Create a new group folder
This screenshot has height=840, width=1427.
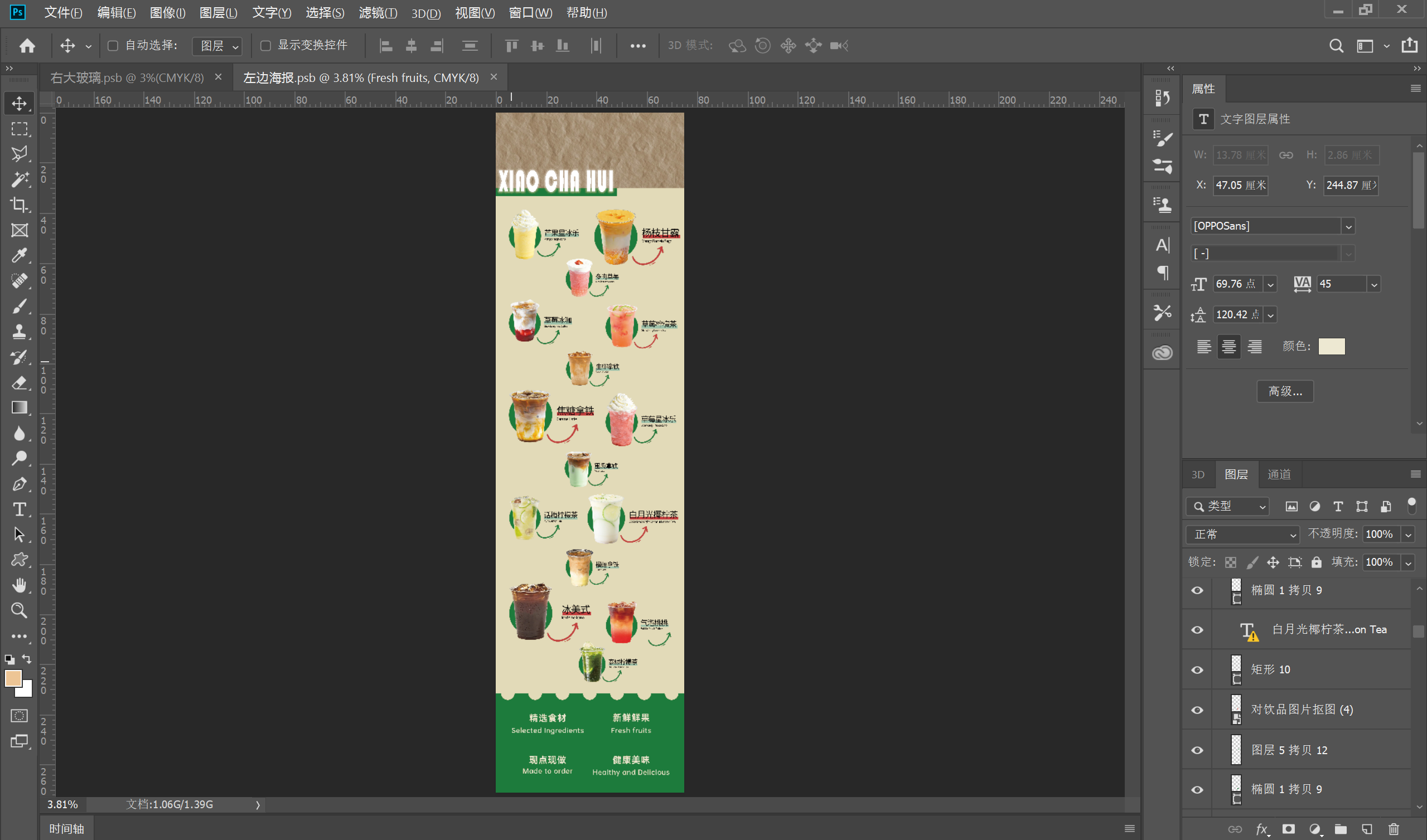[x=1341, y=829]
